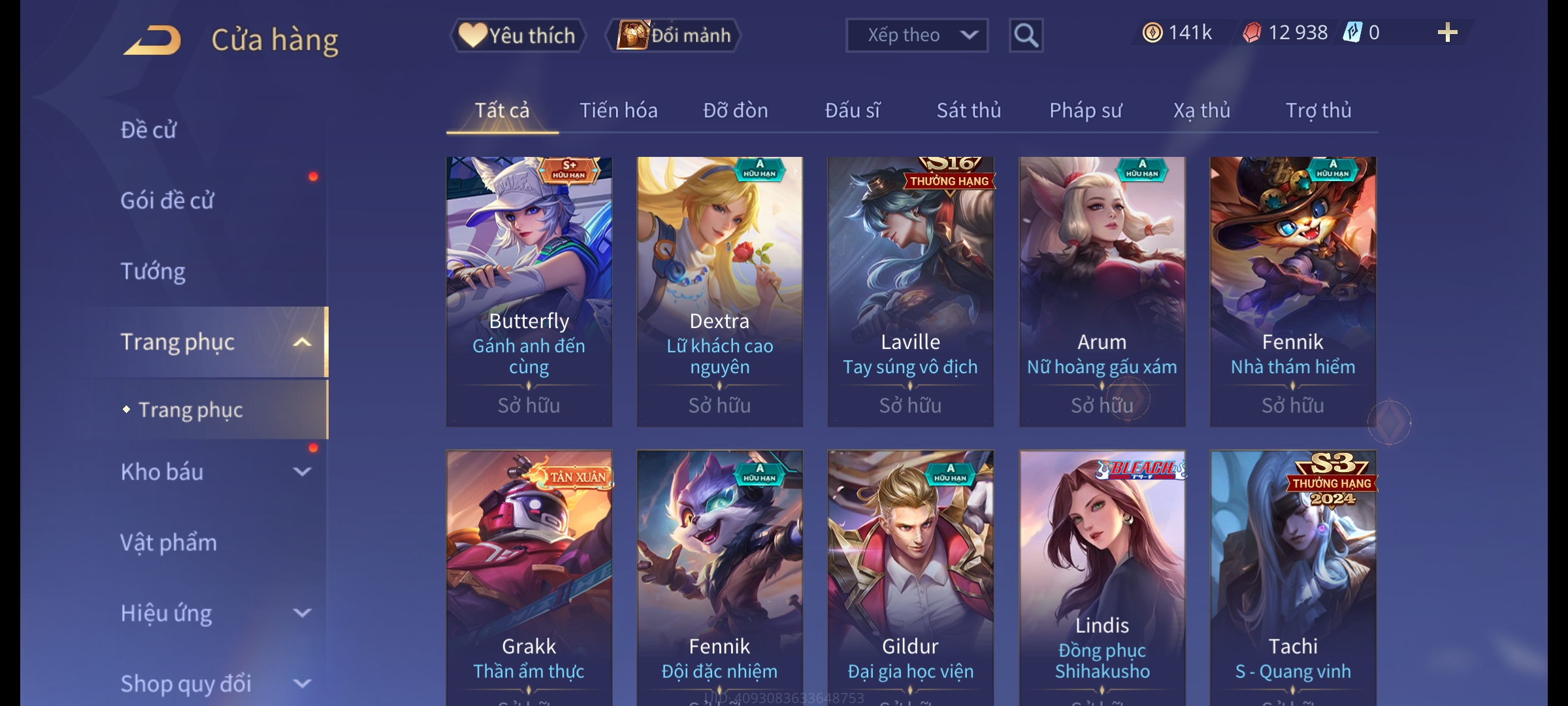Click the gold coin balance icon
Viewport: 1568px width, 706px height.
[x=1152, y=33]
